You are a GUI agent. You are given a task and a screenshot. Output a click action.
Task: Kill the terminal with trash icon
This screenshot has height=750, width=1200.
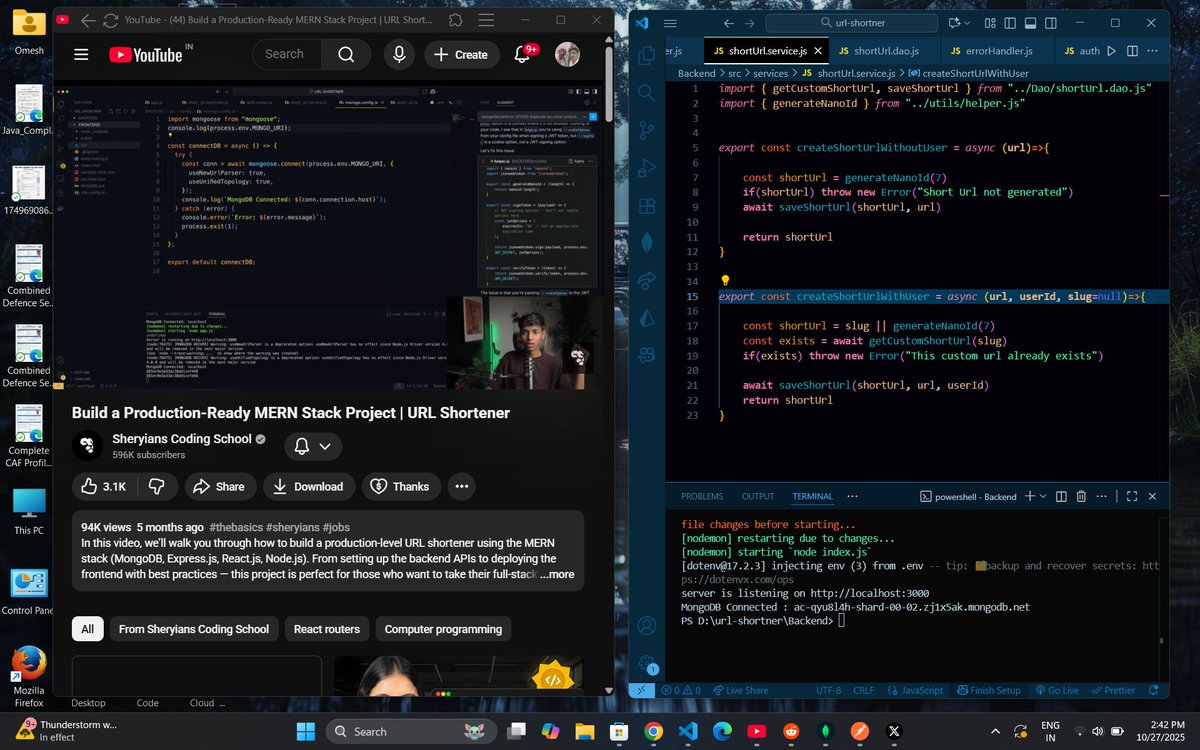point(1082,496)
